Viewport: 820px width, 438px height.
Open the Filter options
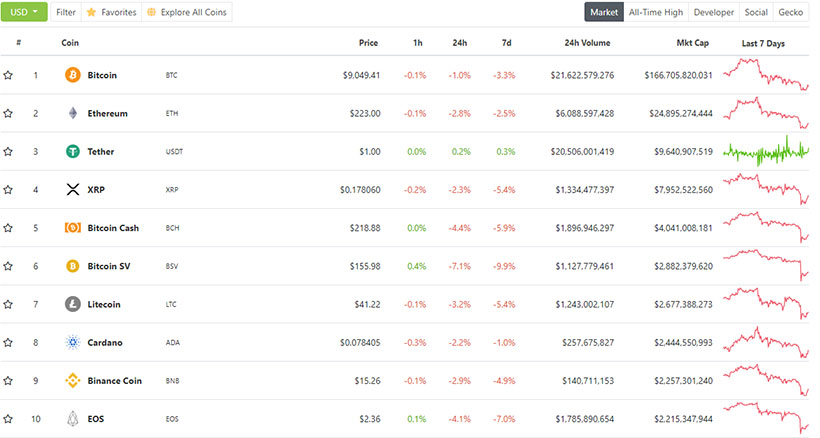point(66,12)
